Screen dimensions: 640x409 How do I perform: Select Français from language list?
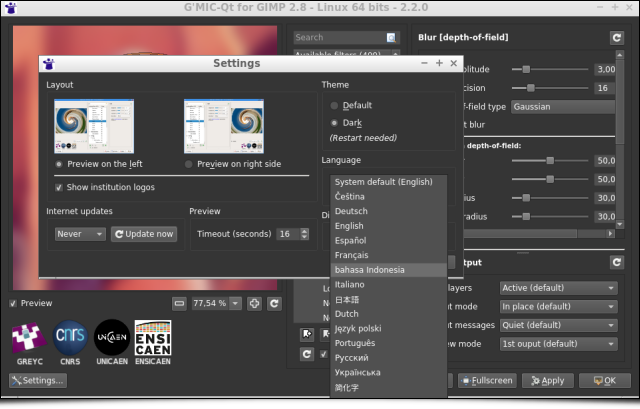point(389,256)
